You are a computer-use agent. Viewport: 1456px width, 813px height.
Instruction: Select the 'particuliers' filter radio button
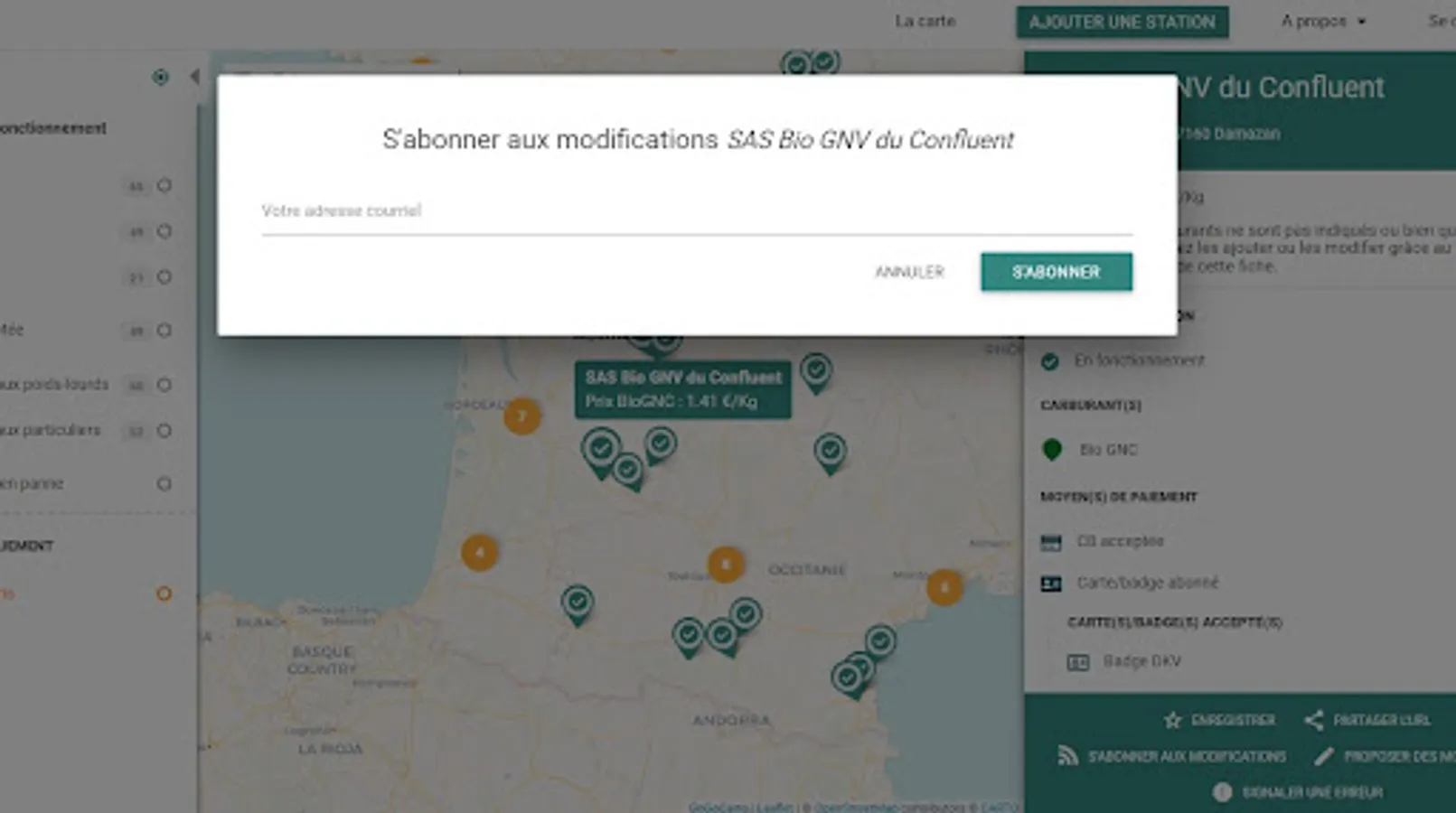(164, 431)
